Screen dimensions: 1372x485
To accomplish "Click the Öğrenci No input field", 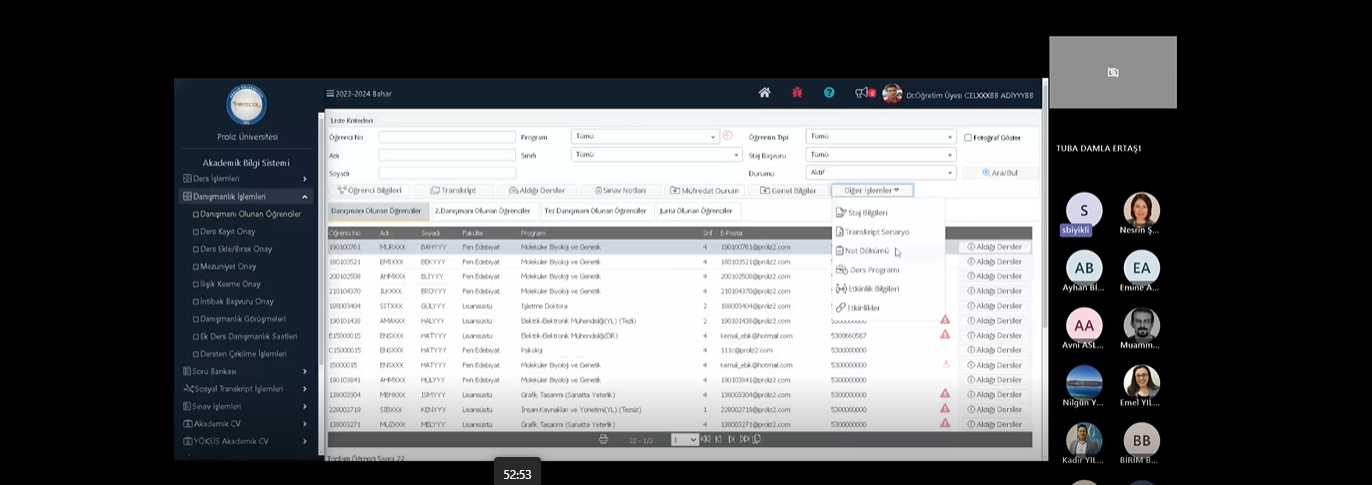I will pos(446,137).
